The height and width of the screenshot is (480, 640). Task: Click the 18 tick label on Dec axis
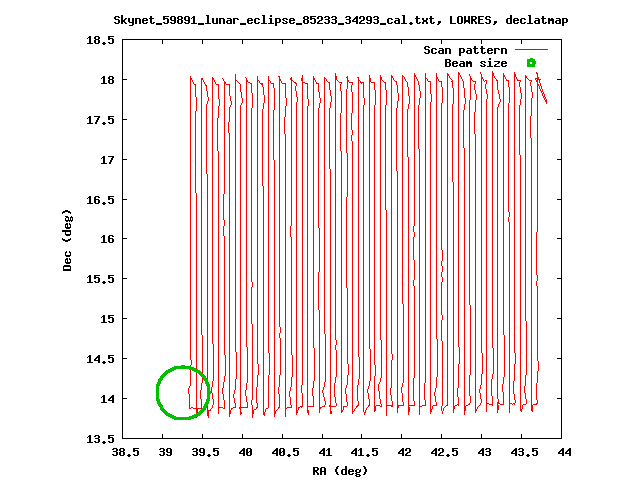click(107, 80)
